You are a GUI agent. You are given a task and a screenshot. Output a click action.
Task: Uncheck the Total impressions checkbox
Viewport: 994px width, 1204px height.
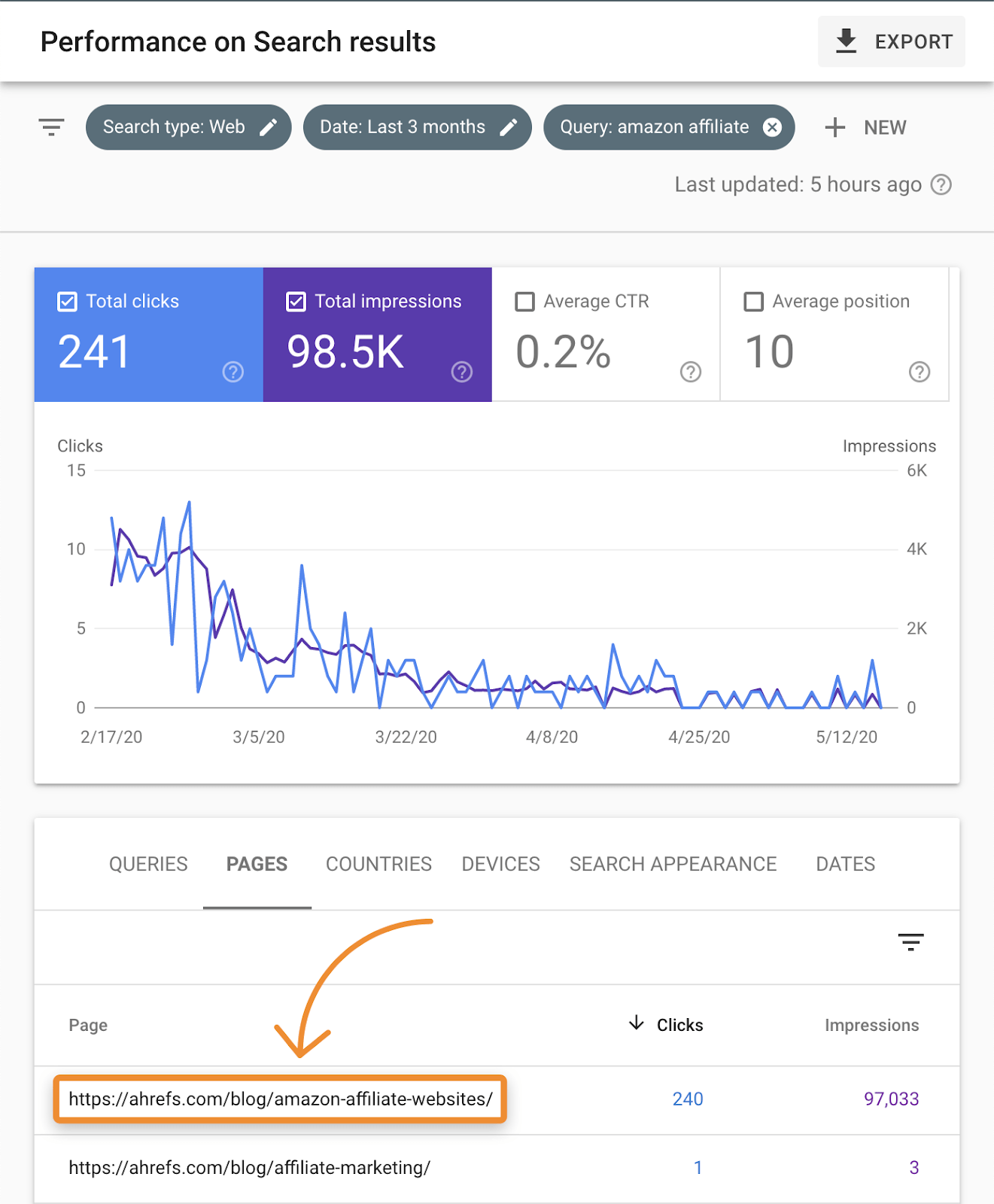[296, 302]
